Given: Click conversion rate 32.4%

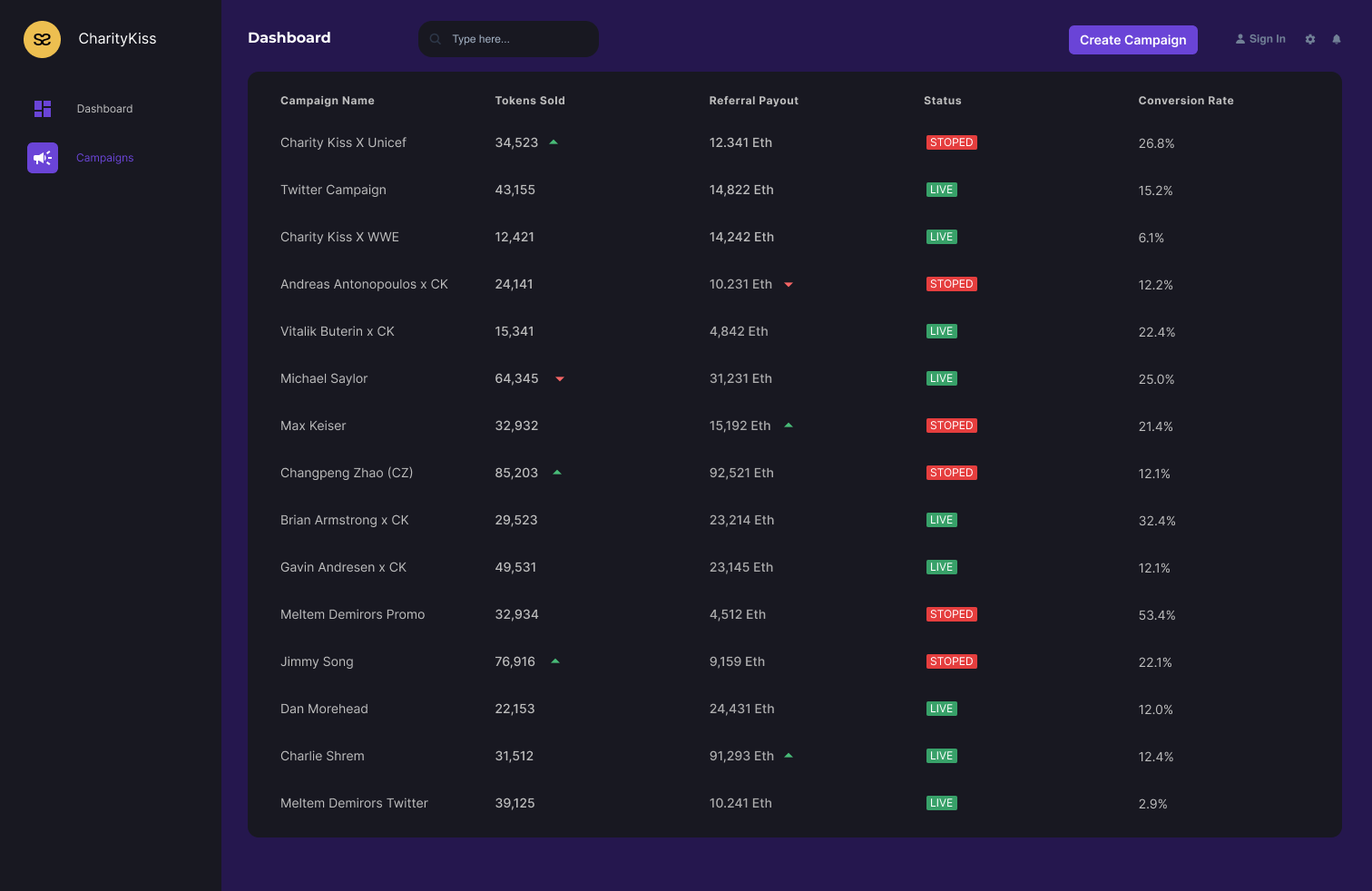Looking at the screenshot, I should 1157,521.
